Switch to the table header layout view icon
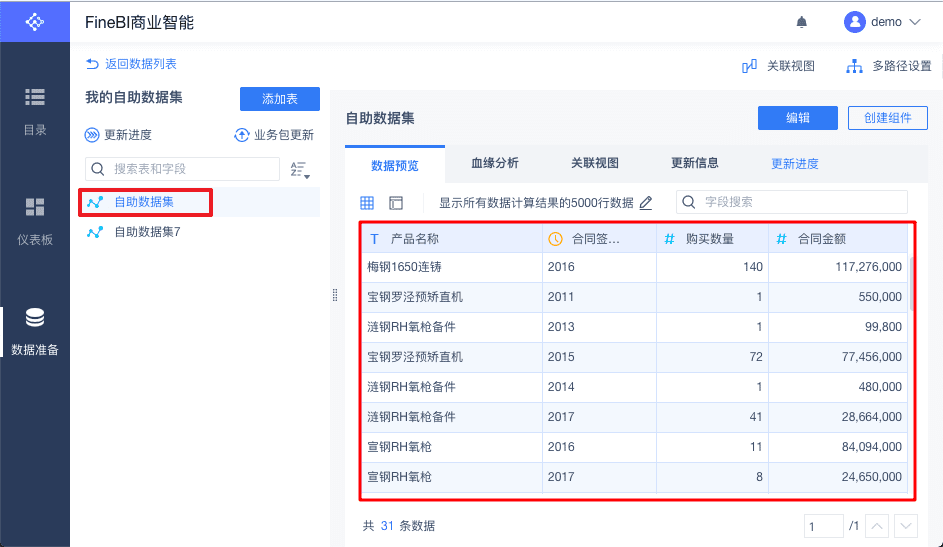Viewport: 943px width, 547px height. point(396,203)
